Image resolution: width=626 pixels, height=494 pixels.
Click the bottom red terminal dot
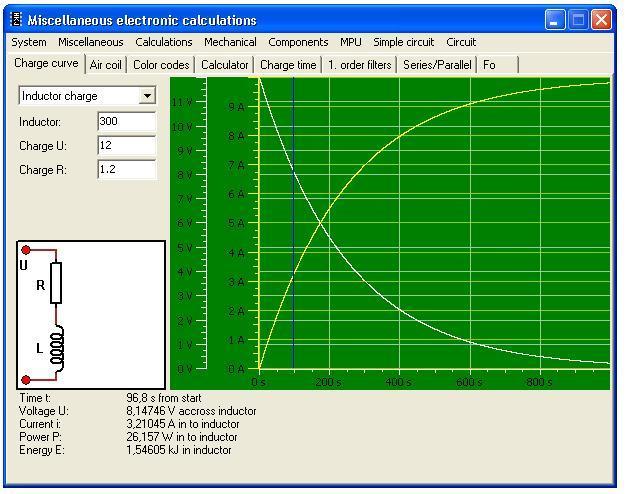(26, 380)
